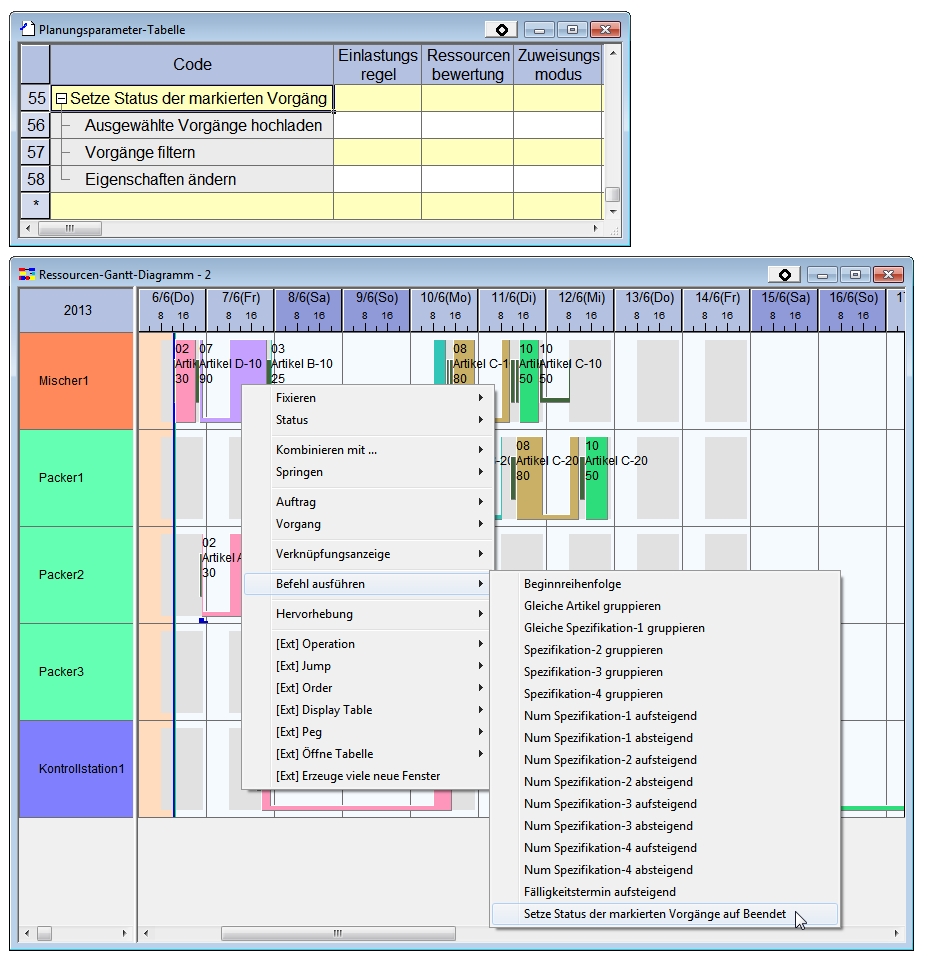This screenshot has width=929, height=964.
Task: Collapse the 'Setze Status der markierten Vorgäng' row
Action: click(x=61, y=99)
